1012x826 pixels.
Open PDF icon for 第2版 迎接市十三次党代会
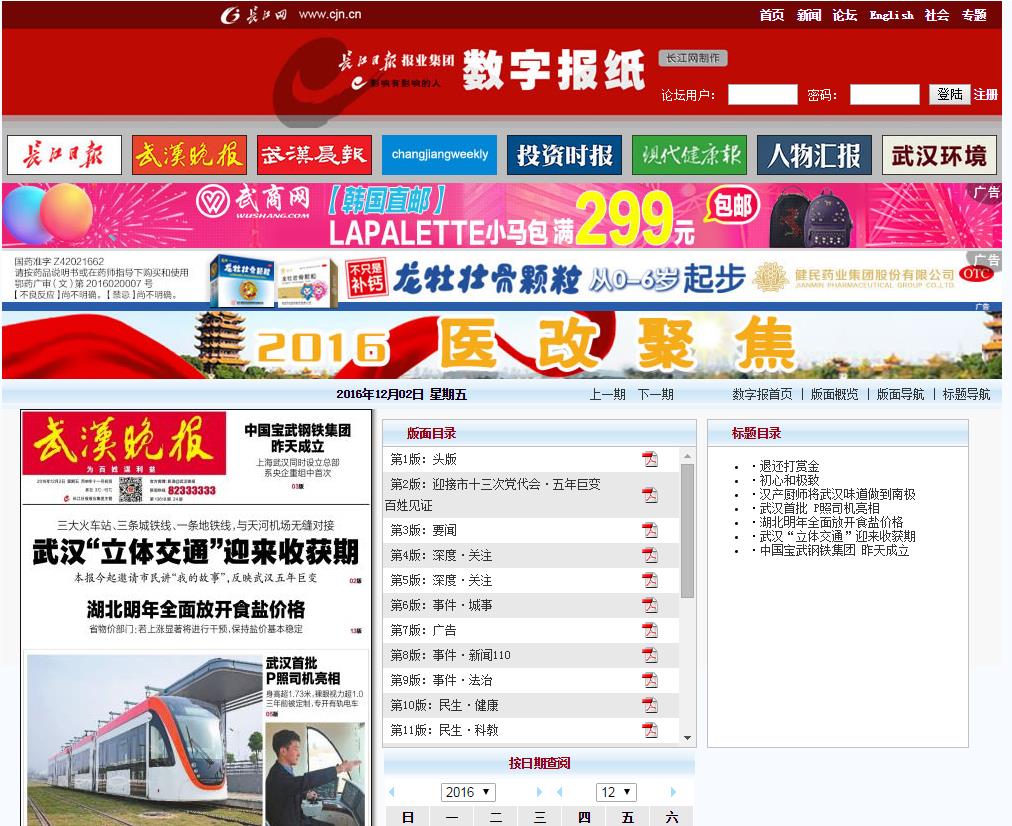point(650,495)
